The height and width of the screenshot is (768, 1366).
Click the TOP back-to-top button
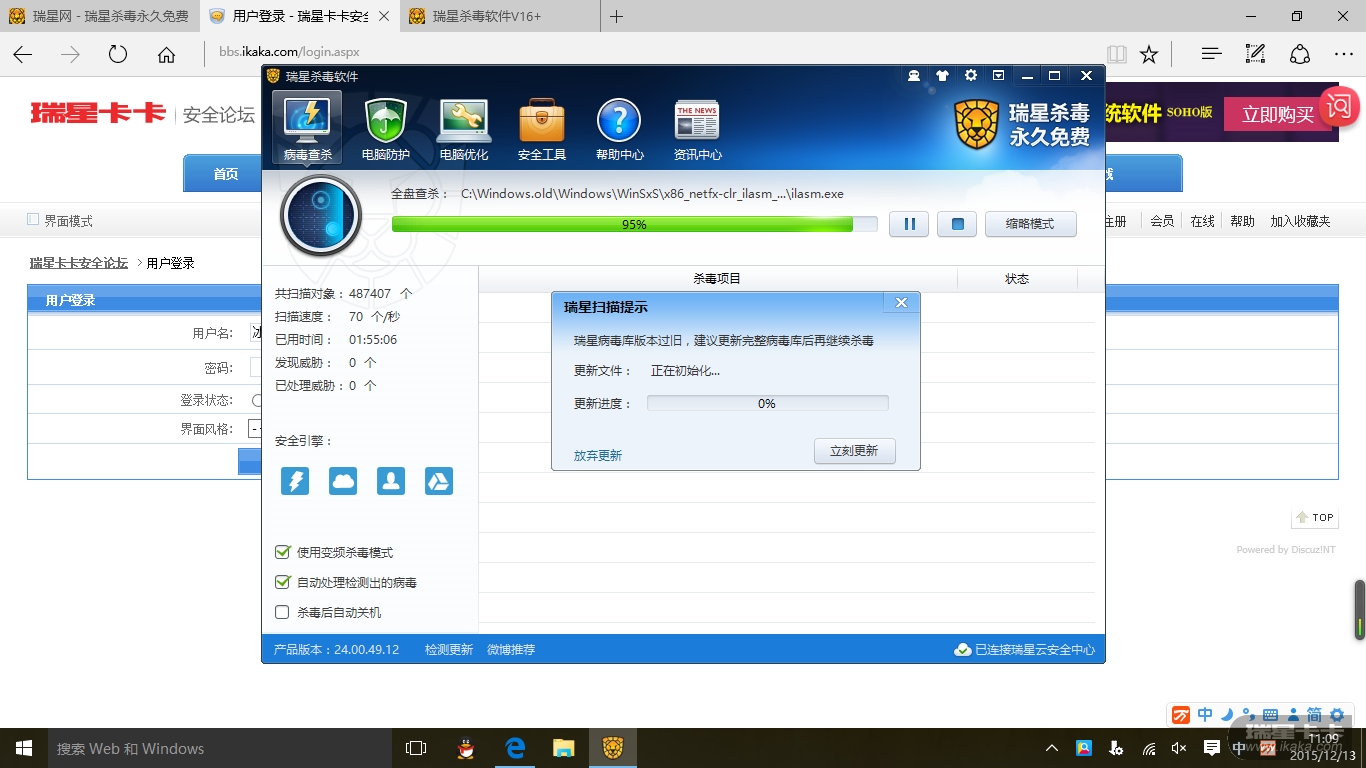[1314, 518]
